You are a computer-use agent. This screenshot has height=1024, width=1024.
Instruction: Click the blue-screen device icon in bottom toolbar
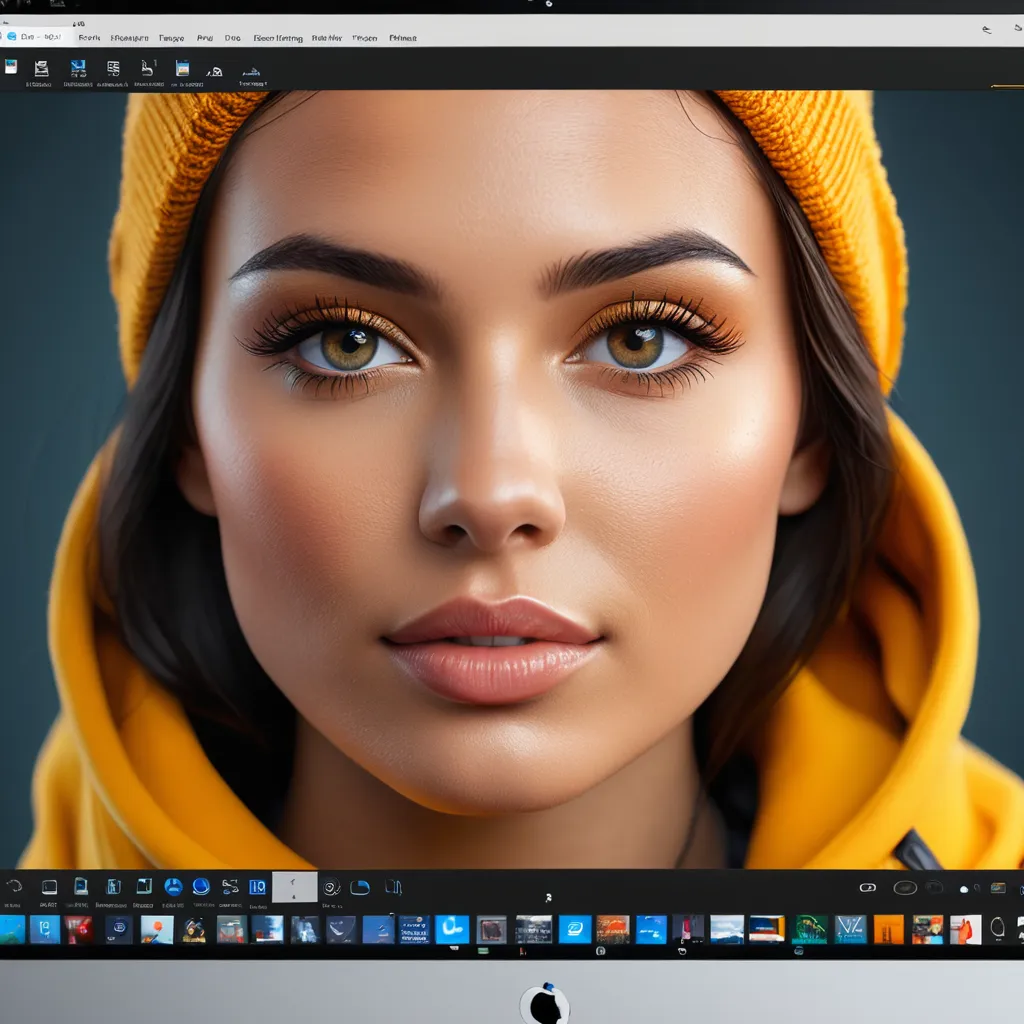tap(81, 886)
